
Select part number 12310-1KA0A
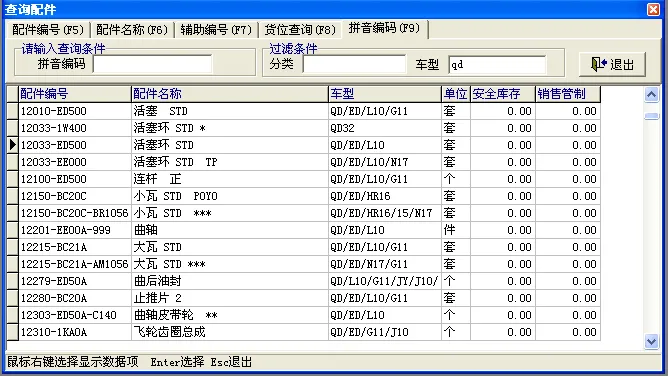54,333
